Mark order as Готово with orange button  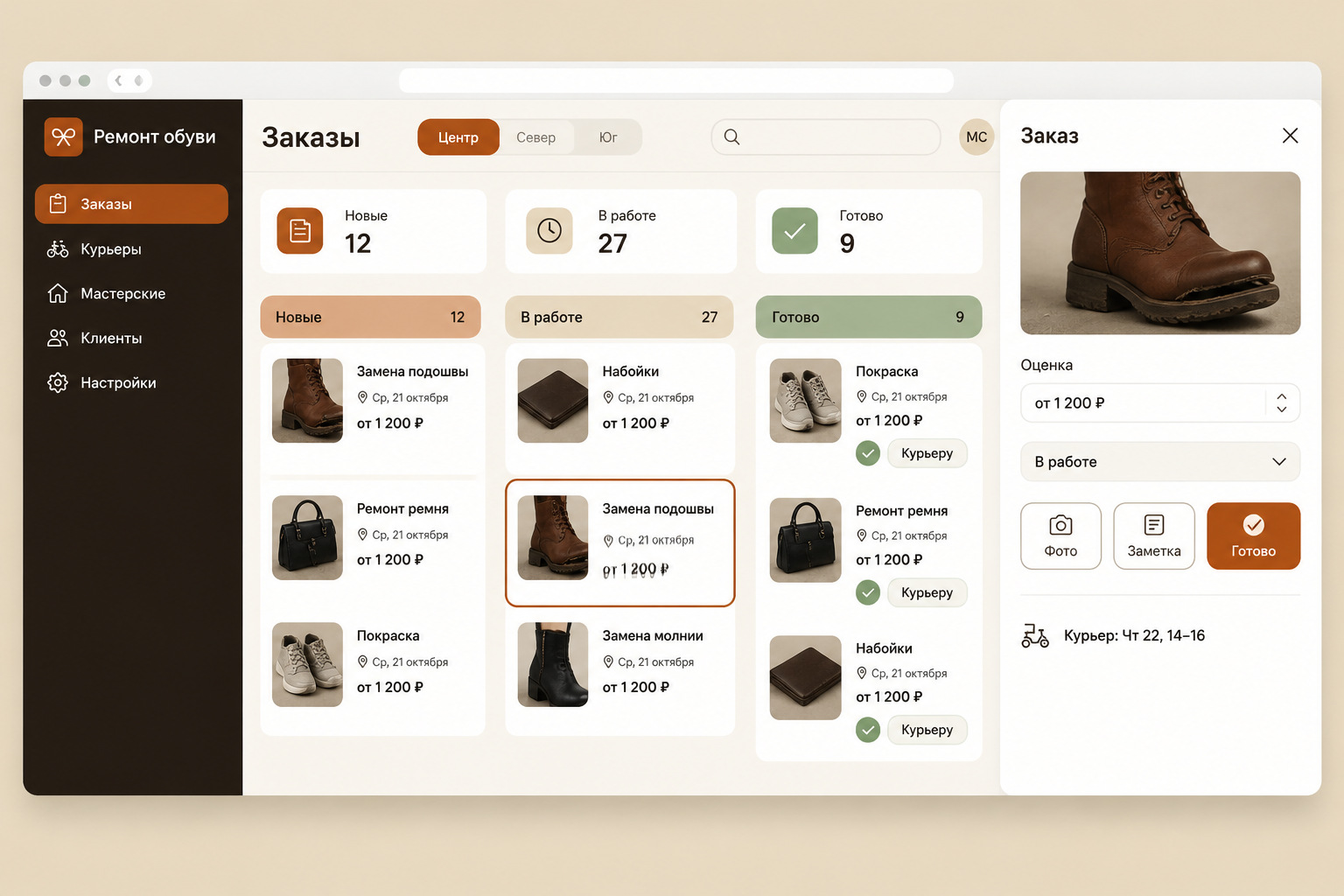pos(1254,536)
